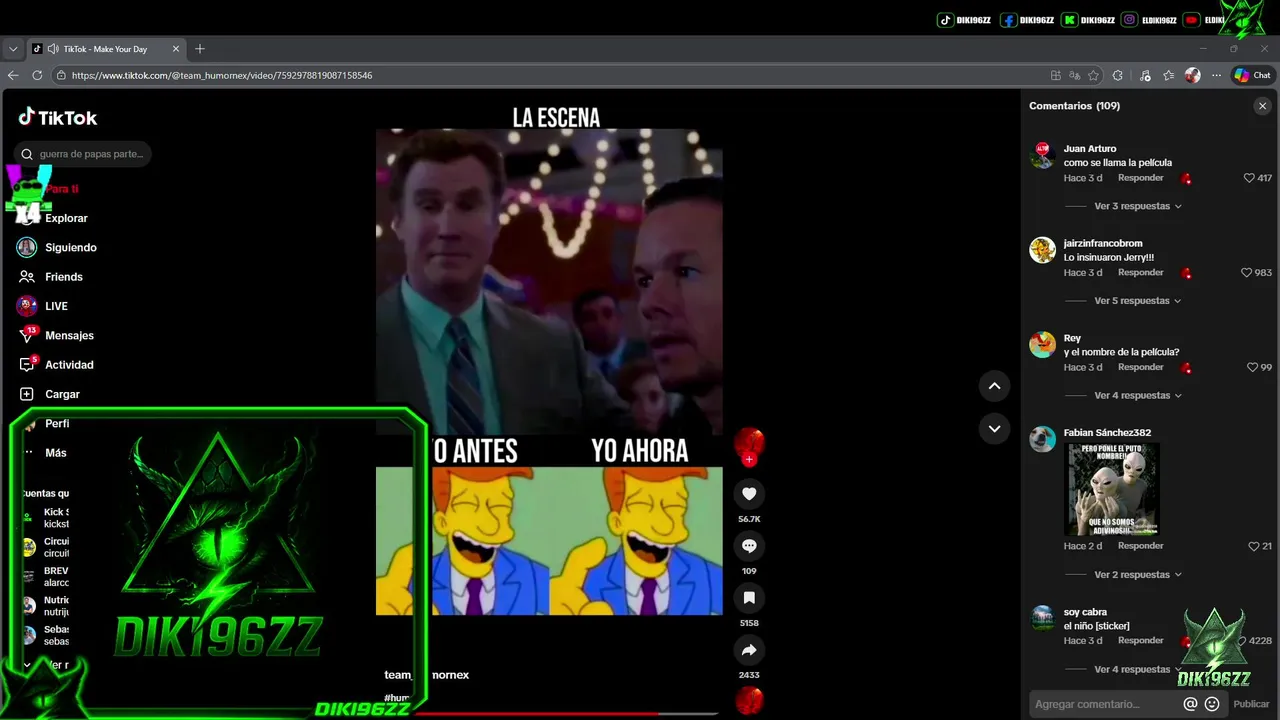Reply to jairzinfrancobrom's comment

(1141, 272)
